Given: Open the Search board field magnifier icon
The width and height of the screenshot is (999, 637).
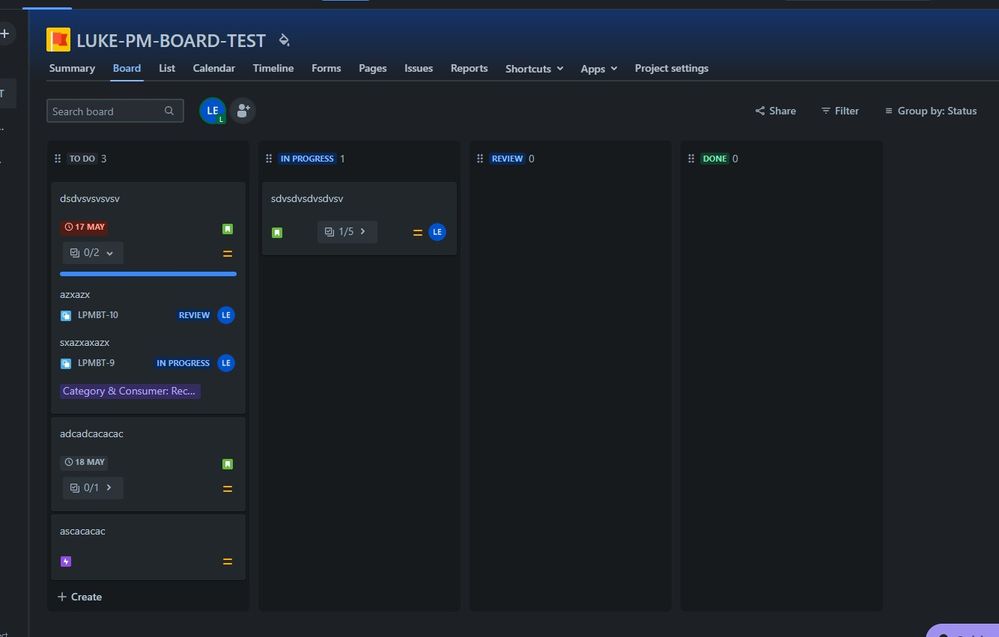Looking at the screenshot, I should pyautogui.click(x=168, y=110).
